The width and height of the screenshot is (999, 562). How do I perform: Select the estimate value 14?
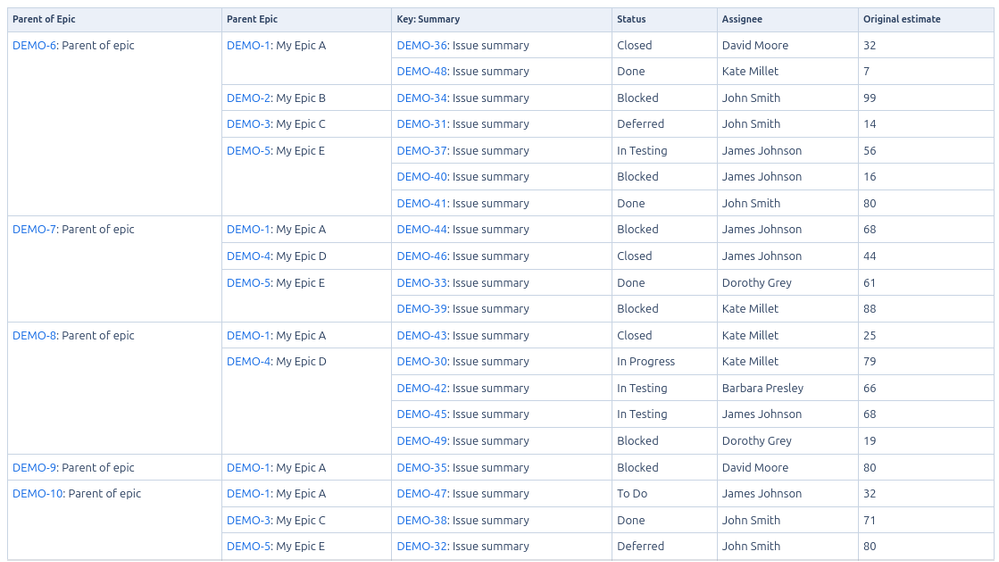(x=870, y=124)
